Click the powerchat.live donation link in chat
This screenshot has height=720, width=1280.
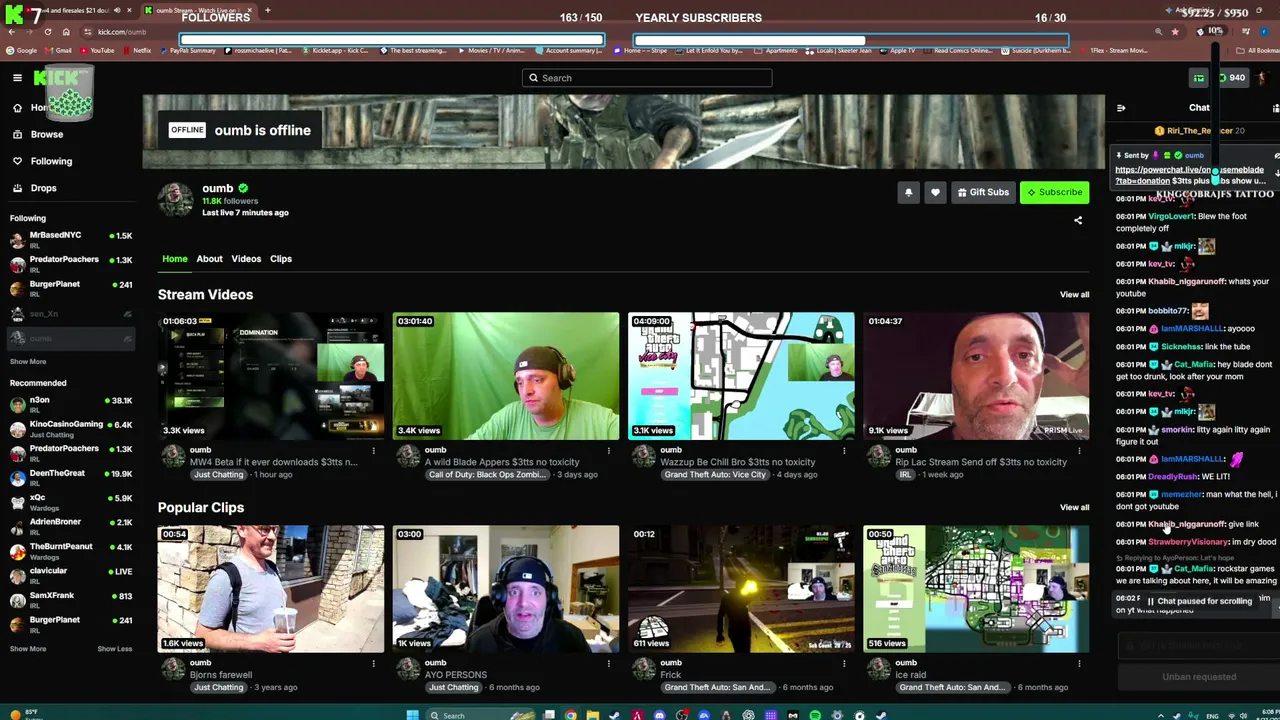(x=1190, y=175)
